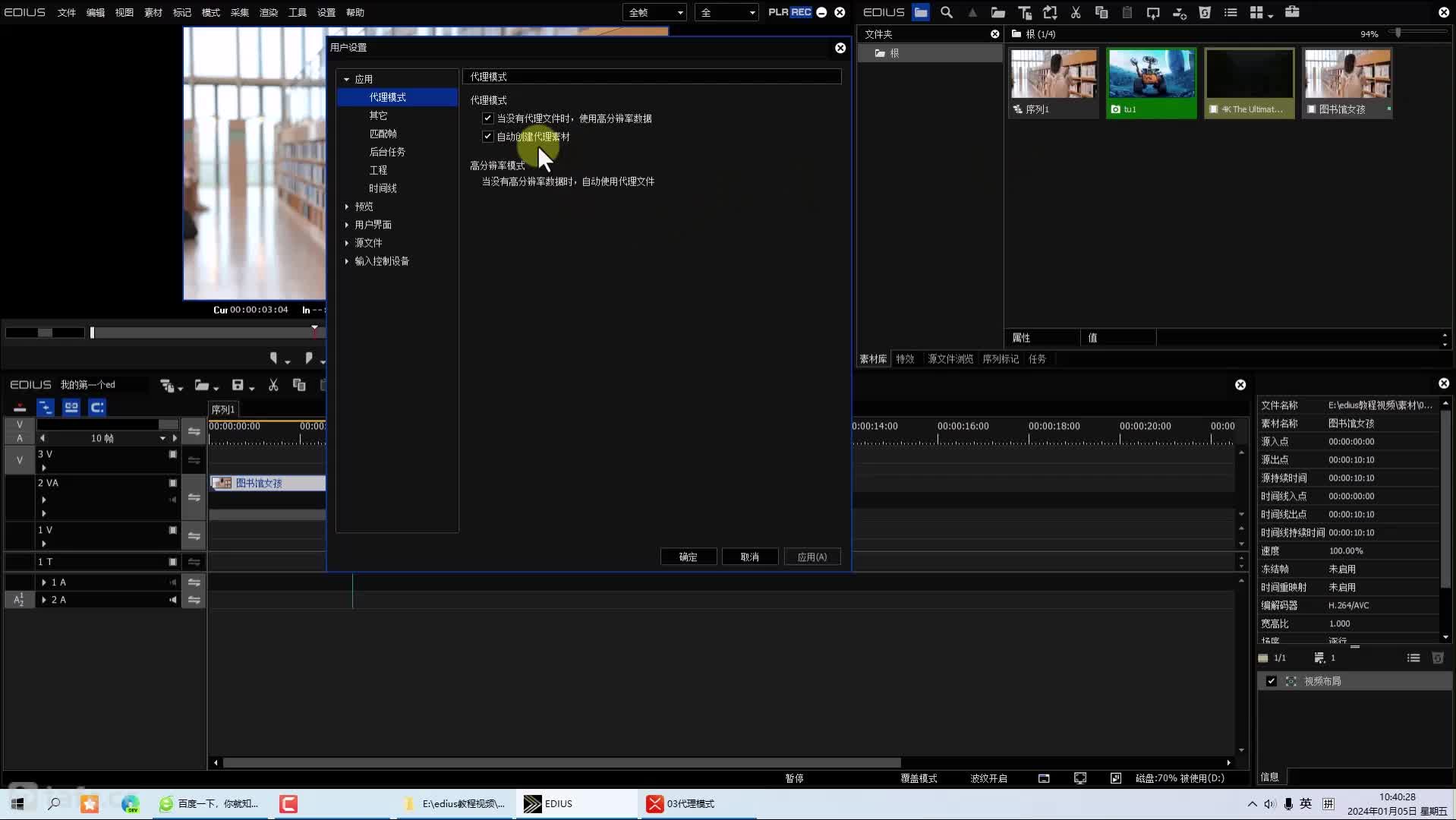Open the title creation icon in bin
The width and height of the screenshot is (1456, 820).
tap(1025, 12)
